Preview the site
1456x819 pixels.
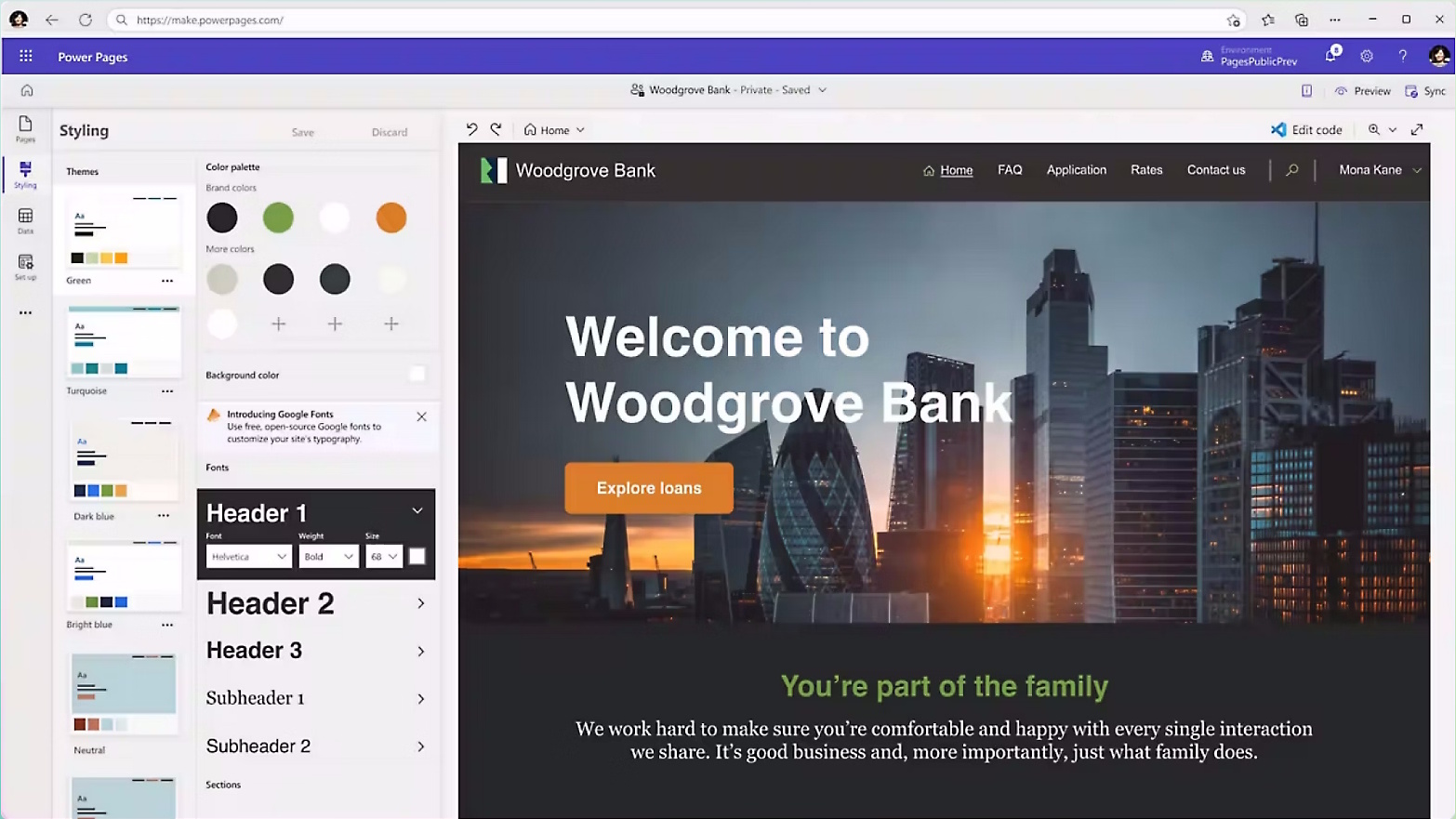click(1362, 91)
